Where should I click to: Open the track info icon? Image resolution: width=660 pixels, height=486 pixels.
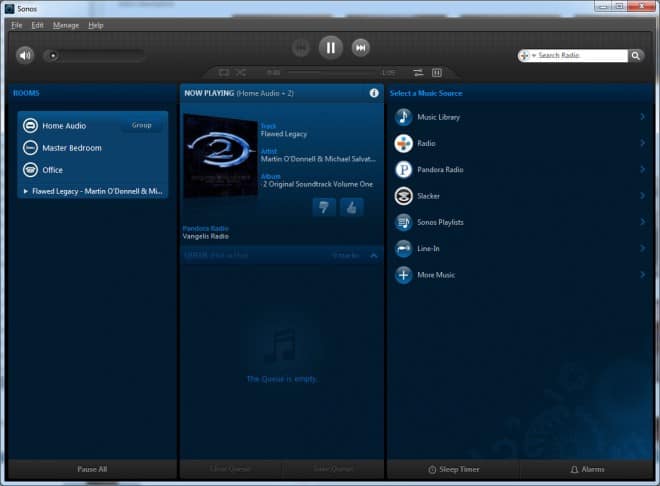coord(374,93)
